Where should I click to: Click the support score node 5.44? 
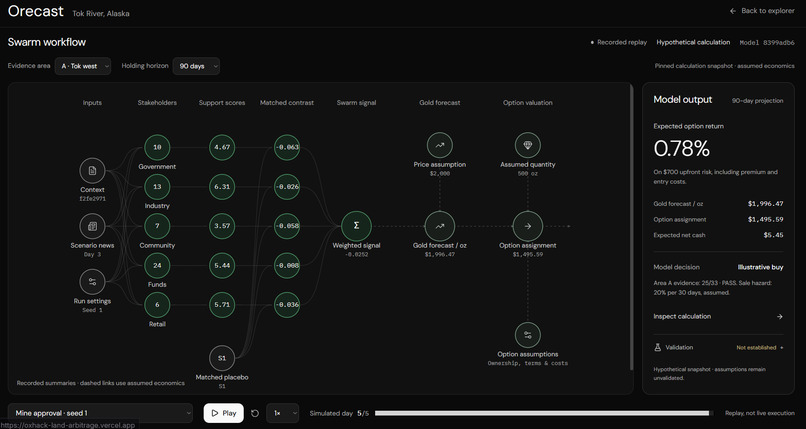click(x=222, y=266)
